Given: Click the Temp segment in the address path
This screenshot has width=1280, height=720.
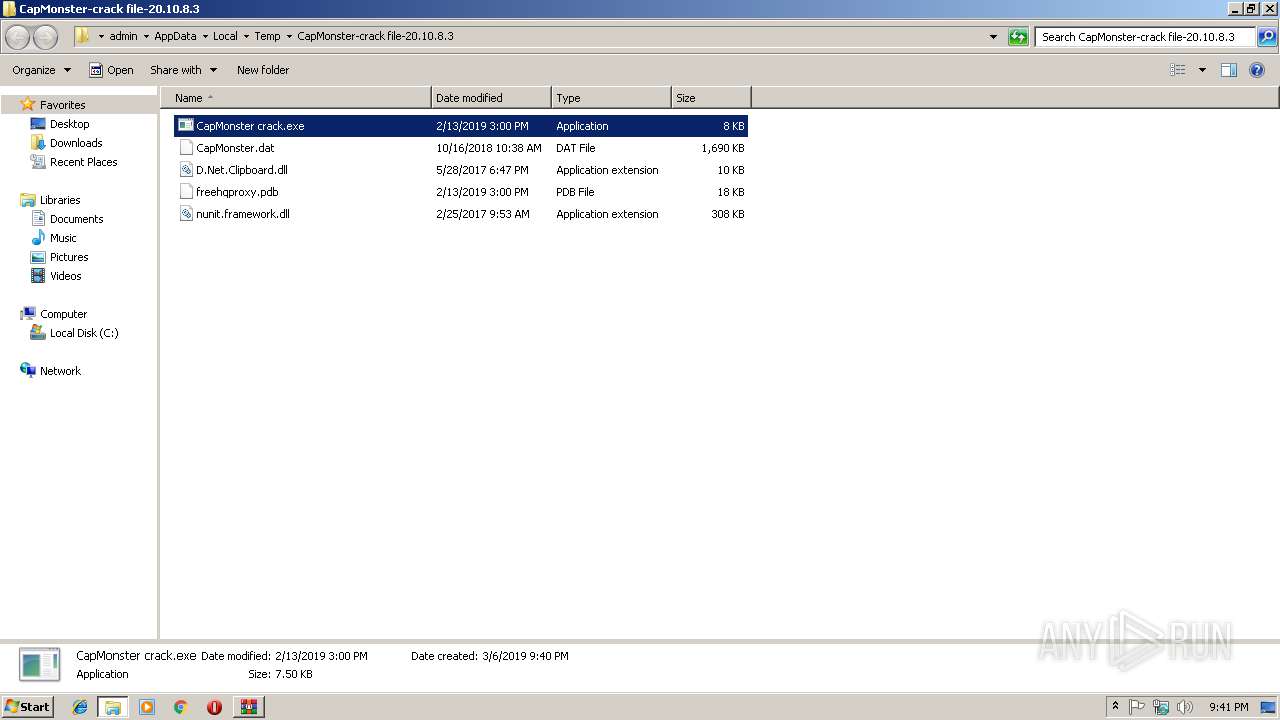Looking at the screenshot, I should (267, 37).
